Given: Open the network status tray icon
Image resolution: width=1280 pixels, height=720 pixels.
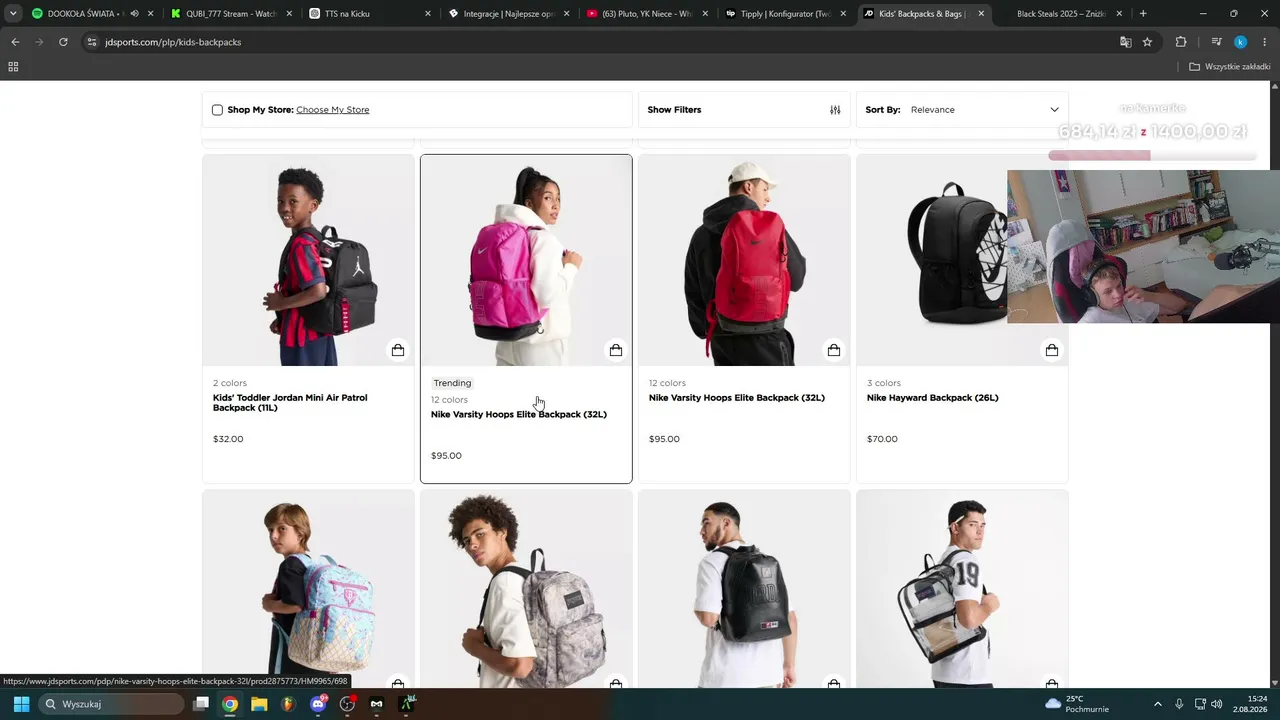Looking at the screenshot, I should (1201, 704).
